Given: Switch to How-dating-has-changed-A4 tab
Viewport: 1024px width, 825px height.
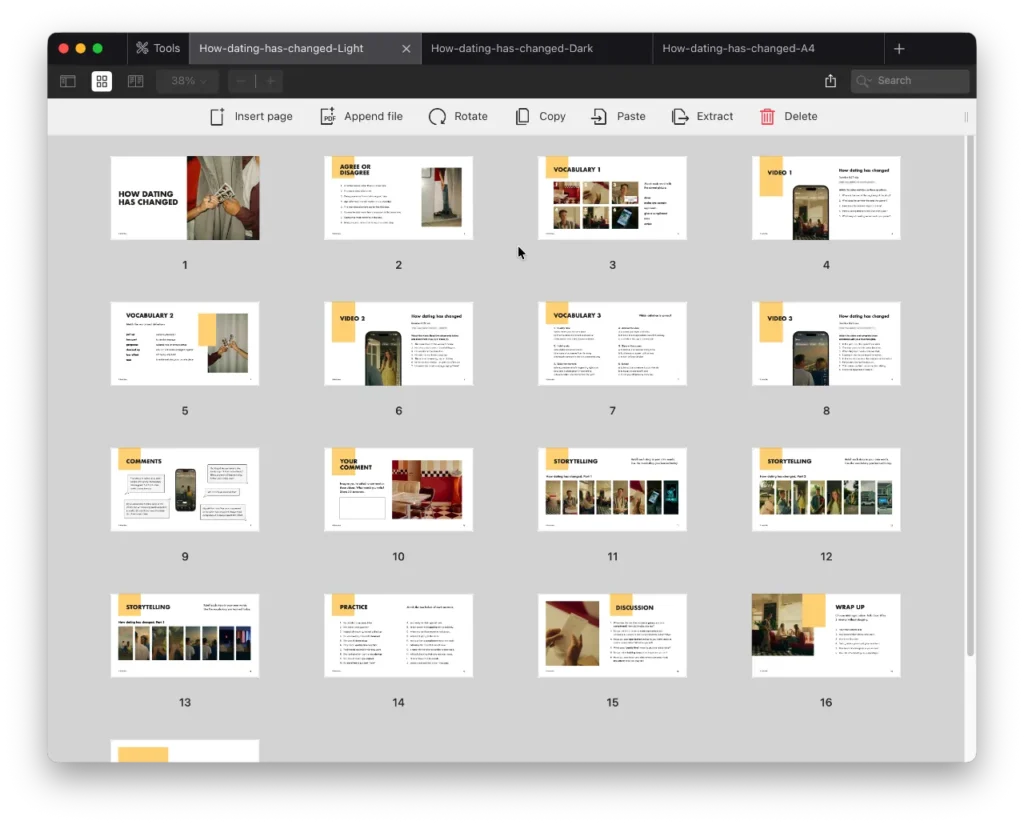Looking at the screenshot, I should click(x=738, y=48).
